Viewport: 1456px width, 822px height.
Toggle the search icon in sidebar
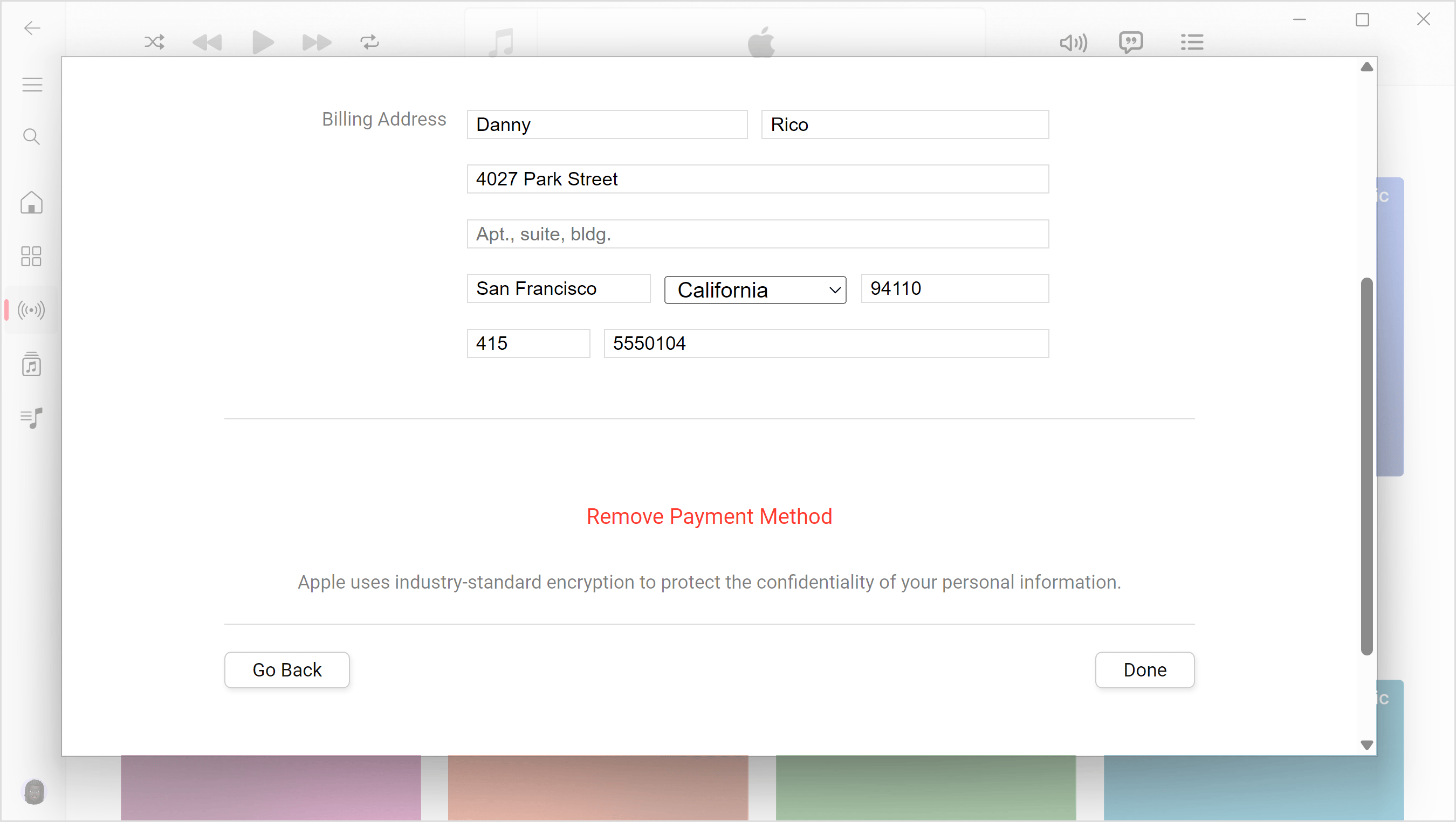(x=31, y=138)
